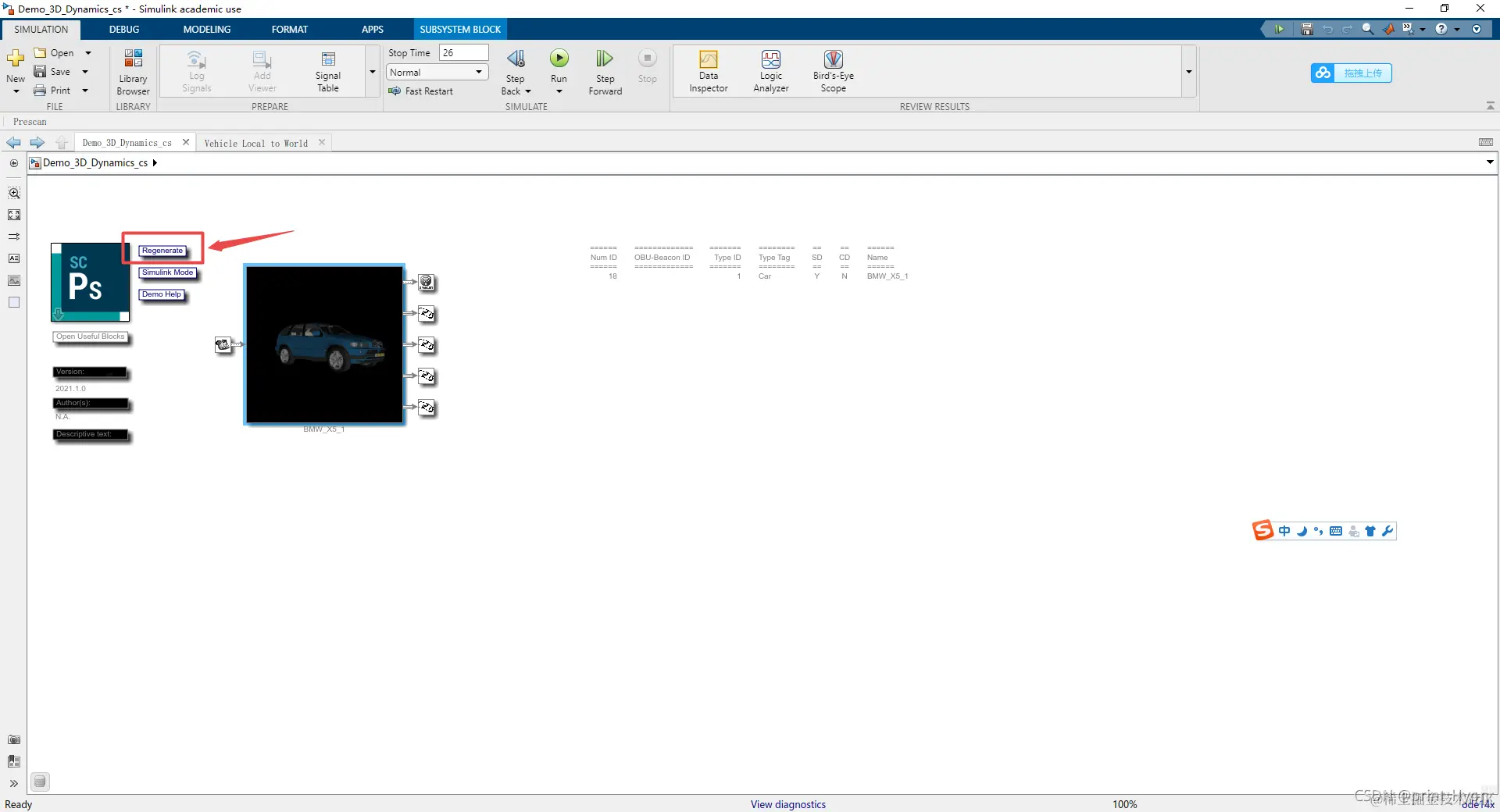Click the Hide/Show Explorer Bar icon

14,163
